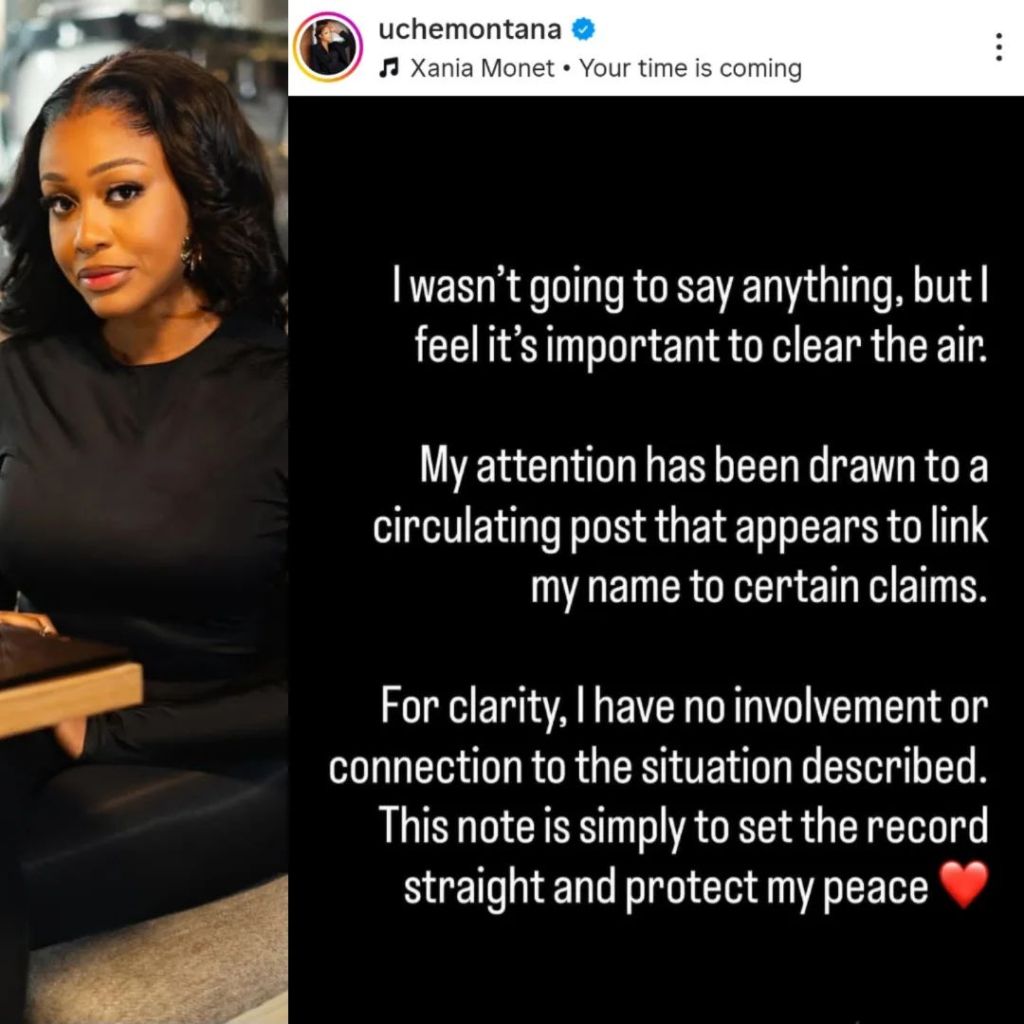Screen dimensions: 1024x1024
Task: Click the wooden table edge in photo
Action: pos(70,699)
